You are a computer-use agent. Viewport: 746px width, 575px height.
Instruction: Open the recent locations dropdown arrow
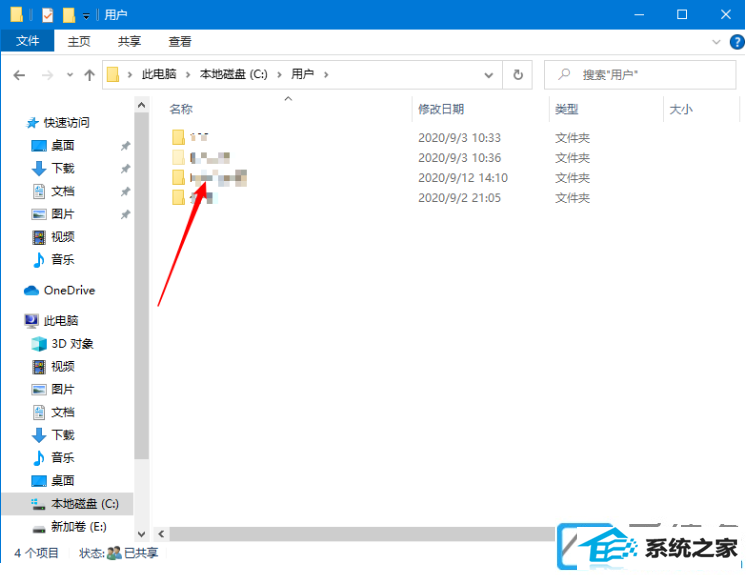click(70, 75)
